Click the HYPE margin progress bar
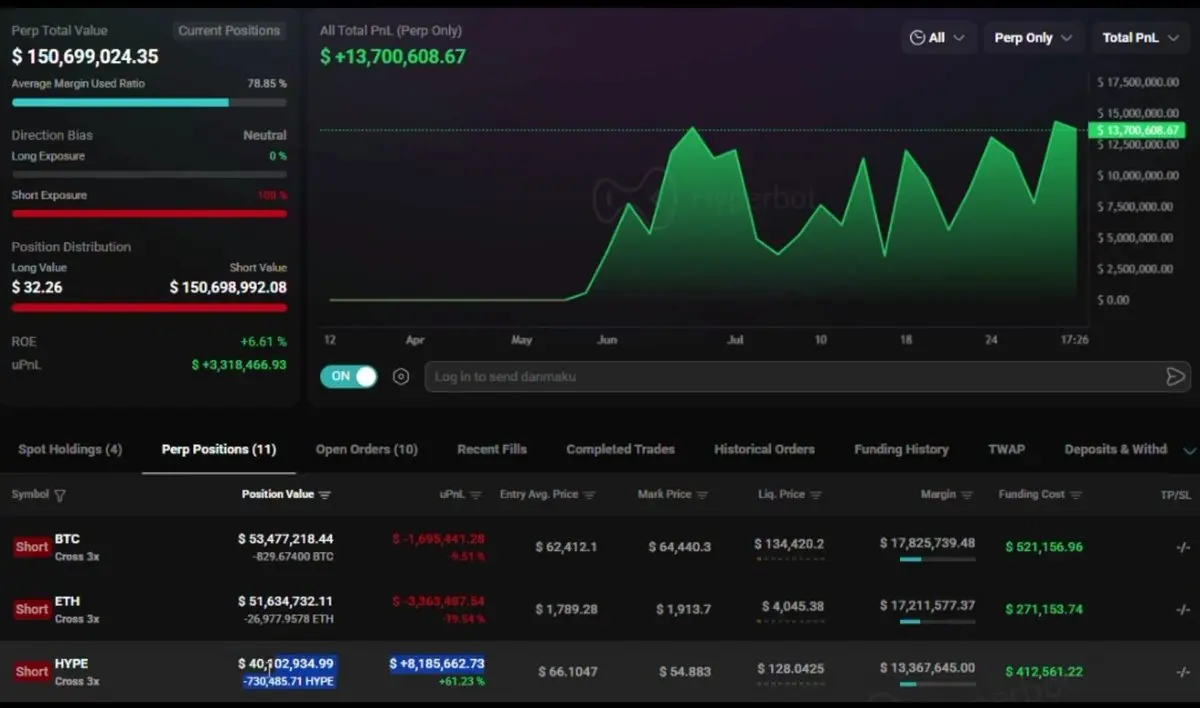 [937, 684]
